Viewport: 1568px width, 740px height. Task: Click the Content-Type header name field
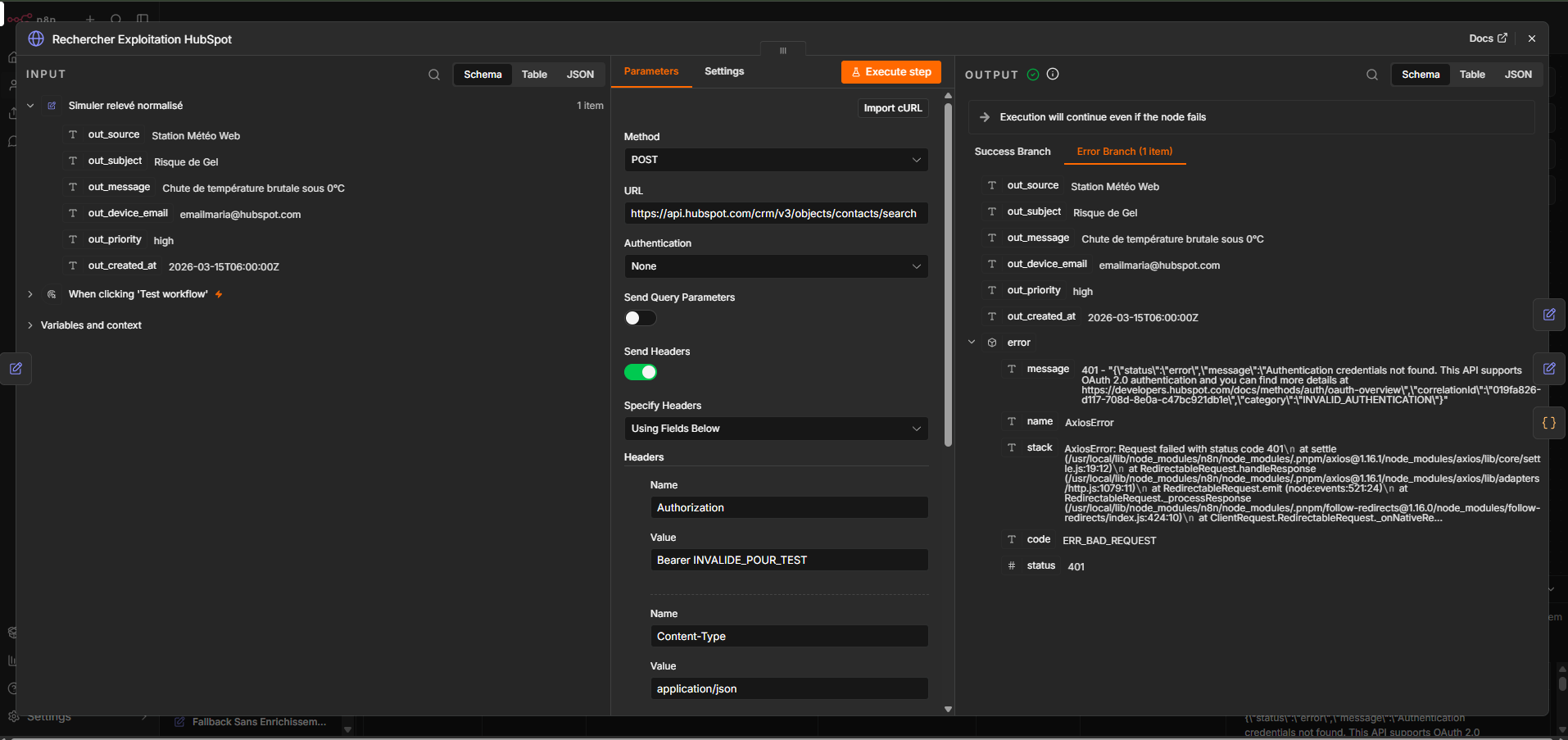point(789,637)
